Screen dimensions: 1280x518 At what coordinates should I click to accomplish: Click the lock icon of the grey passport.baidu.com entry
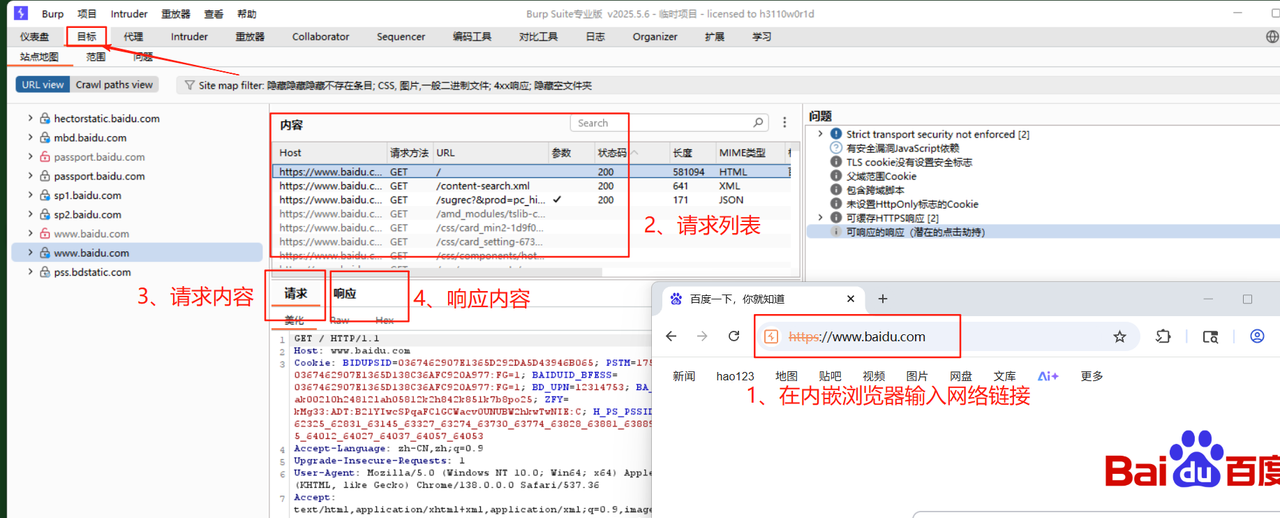click(44, 157)
